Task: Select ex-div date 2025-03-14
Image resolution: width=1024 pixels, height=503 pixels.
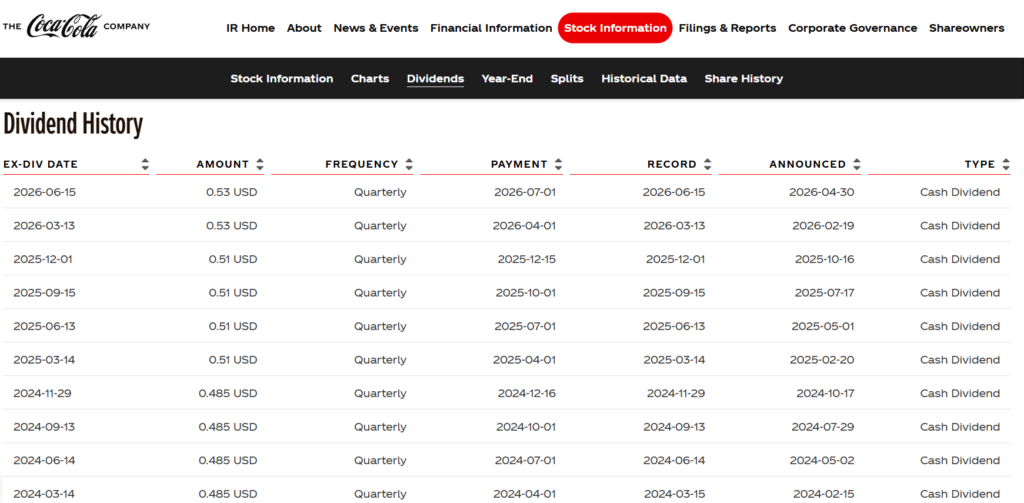Action: click(x=44, y=360)
